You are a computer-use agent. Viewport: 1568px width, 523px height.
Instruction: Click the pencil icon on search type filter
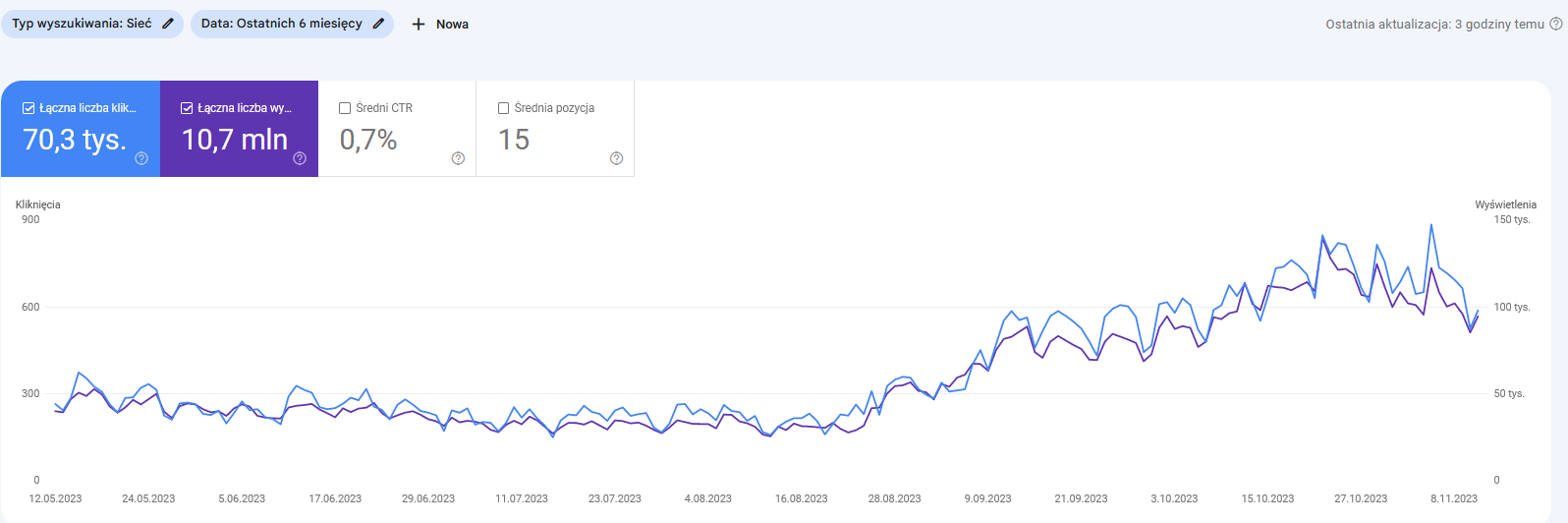[168, 24]
